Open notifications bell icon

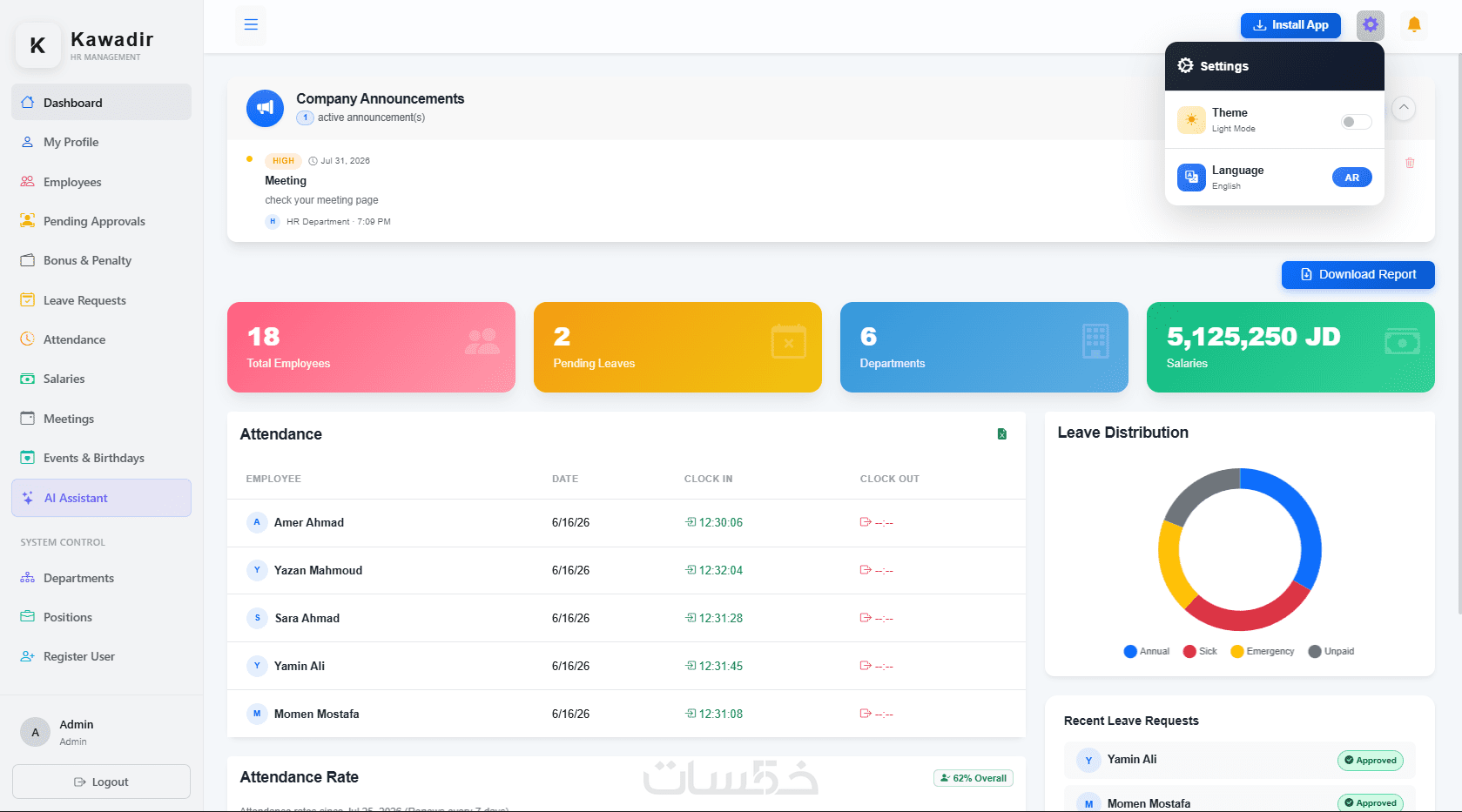tap(1414, 25)
